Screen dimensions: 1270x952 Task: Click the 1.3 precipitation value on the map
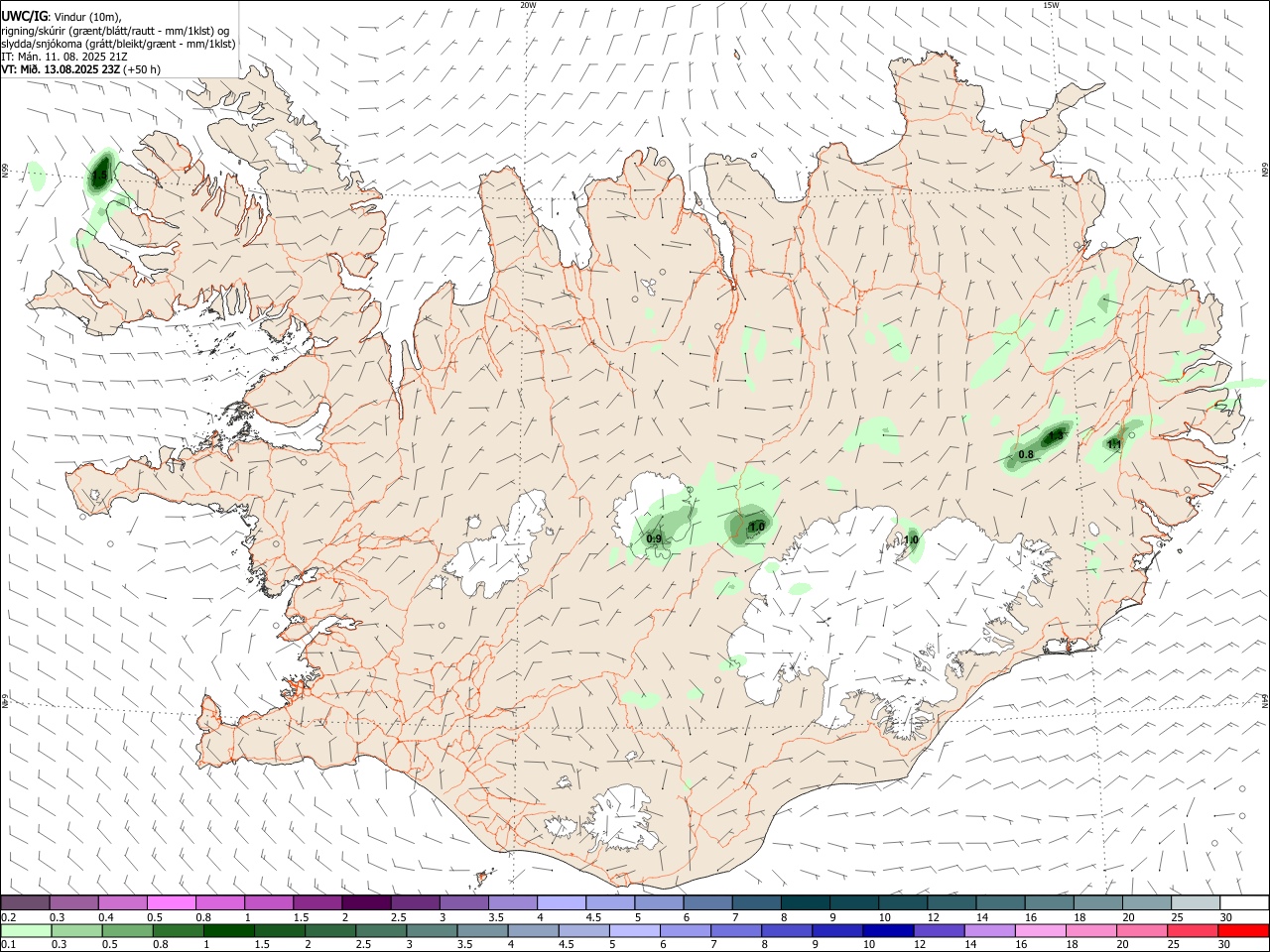pos(1056,435)
